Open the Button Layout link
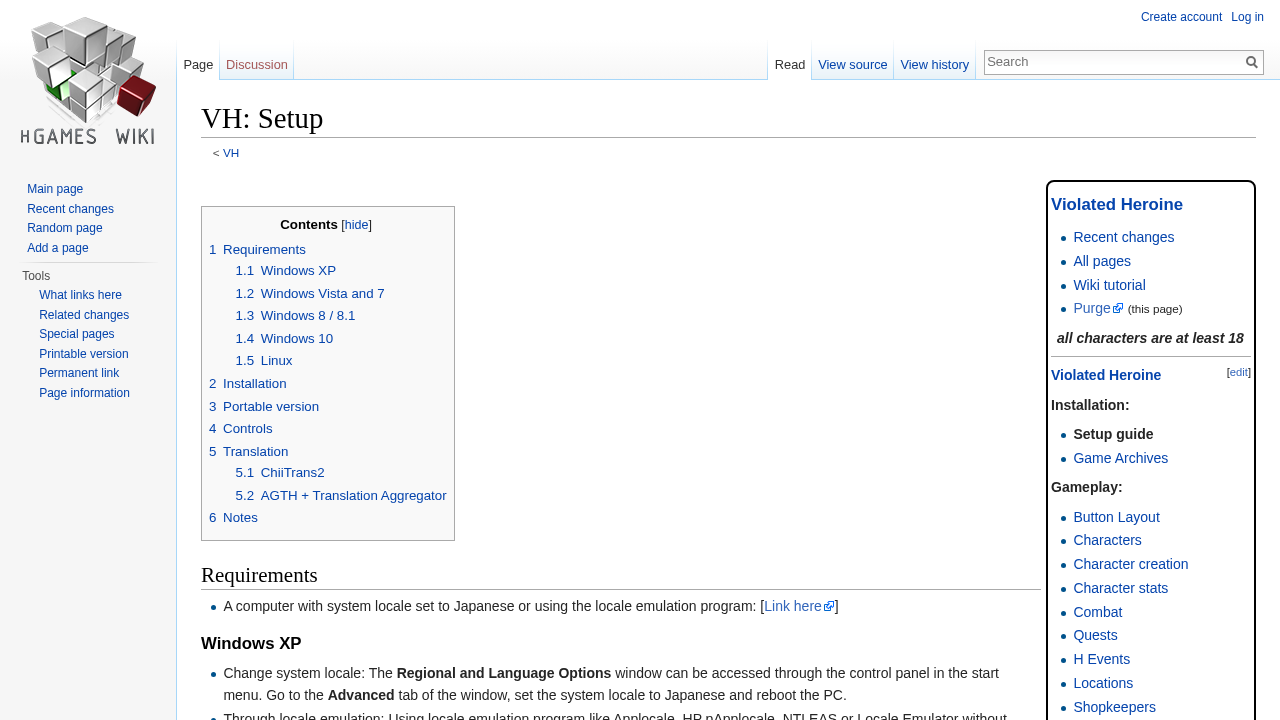The image size is (1280, 720). pos(1116,517)
